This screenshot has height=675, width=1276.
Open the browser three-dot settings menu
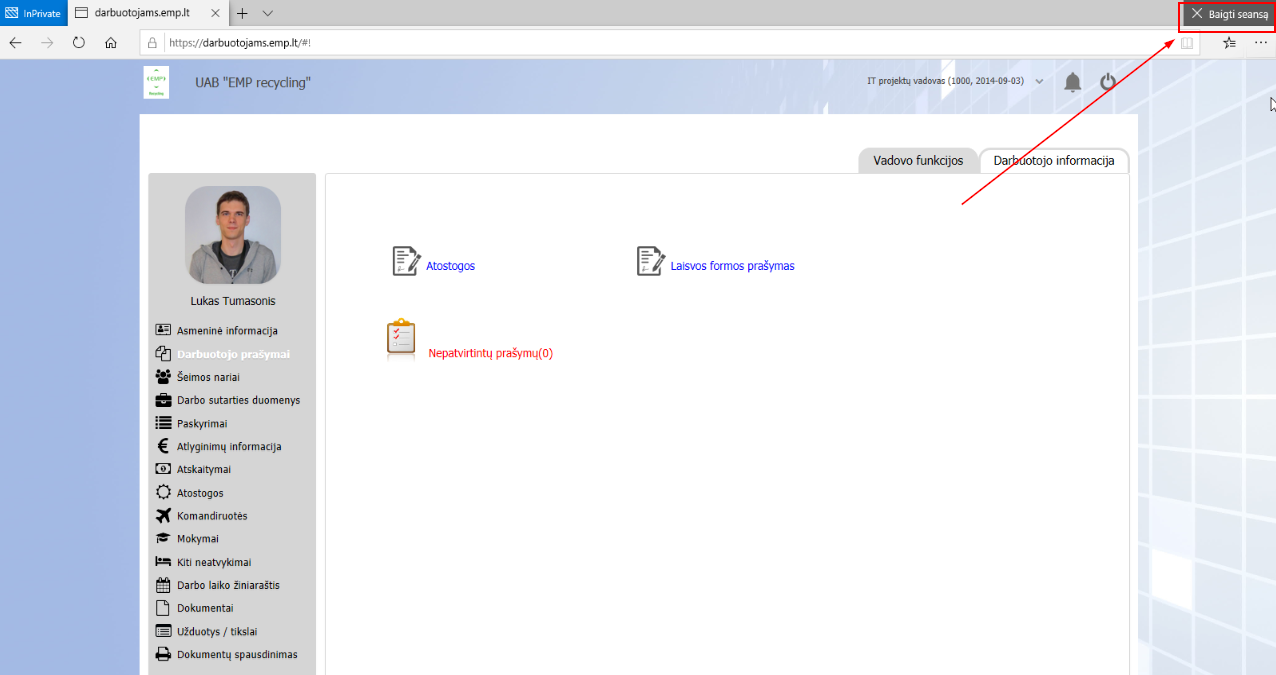(x=1261, y=43)
